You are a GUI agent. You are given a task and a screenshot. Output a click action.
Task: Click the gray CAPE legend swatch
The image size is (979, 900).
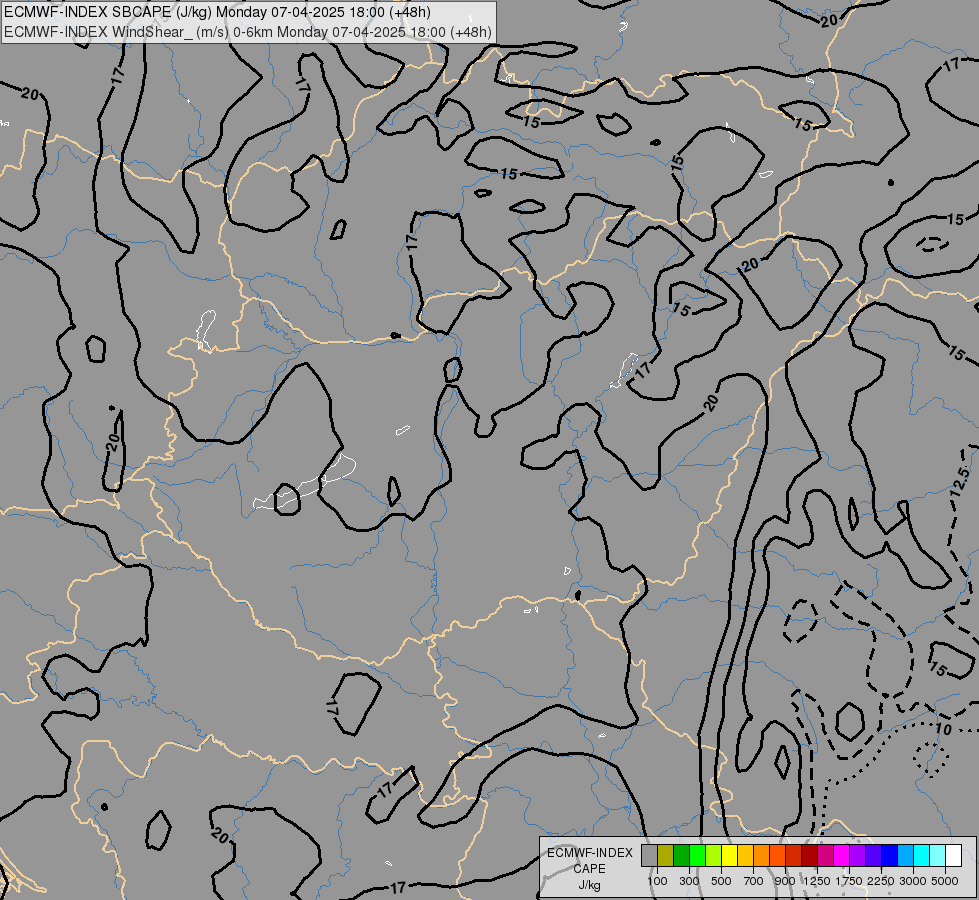coord(649,855)
